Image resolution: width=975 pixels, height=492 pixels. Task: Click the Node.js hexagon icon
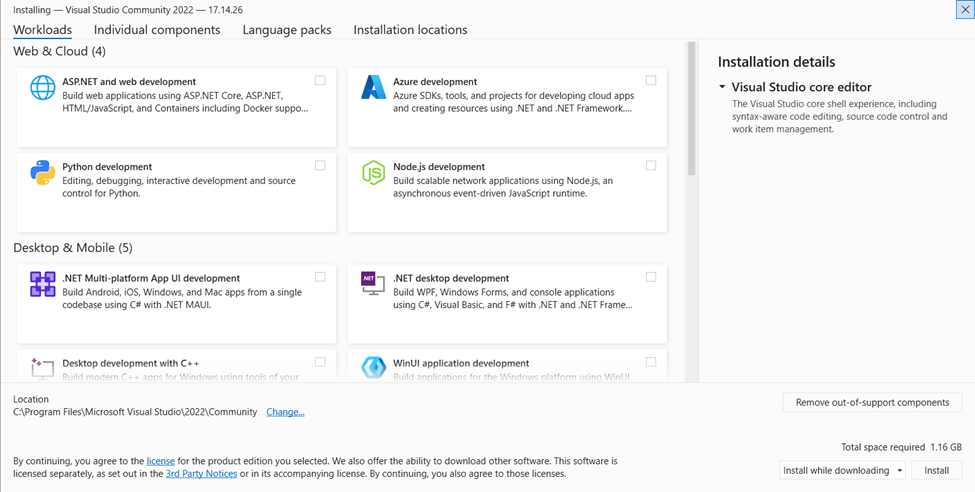point(373,173)
